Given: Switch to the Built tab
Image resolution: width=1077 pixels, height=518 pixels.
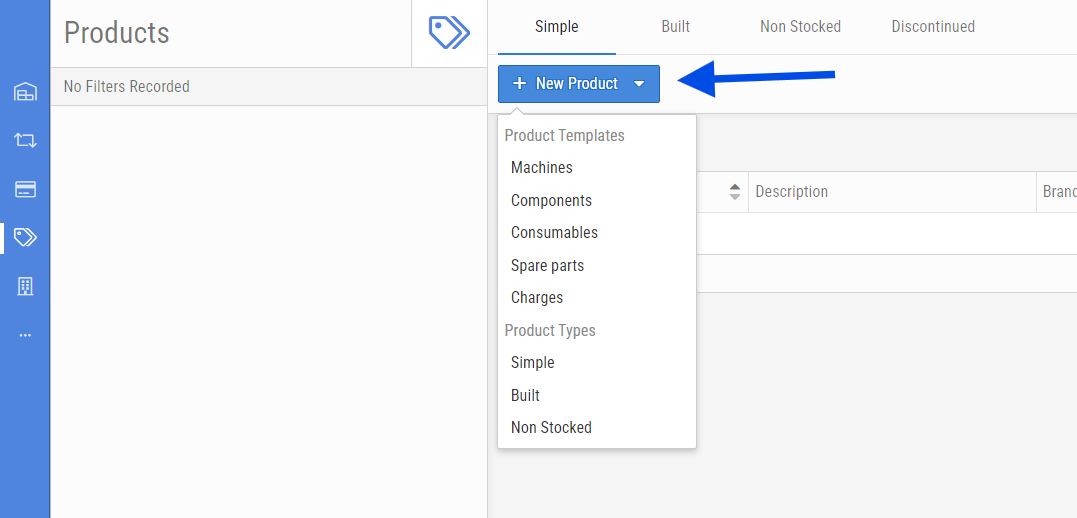Looking at the screenshot, I should click(x=675, y=27).
